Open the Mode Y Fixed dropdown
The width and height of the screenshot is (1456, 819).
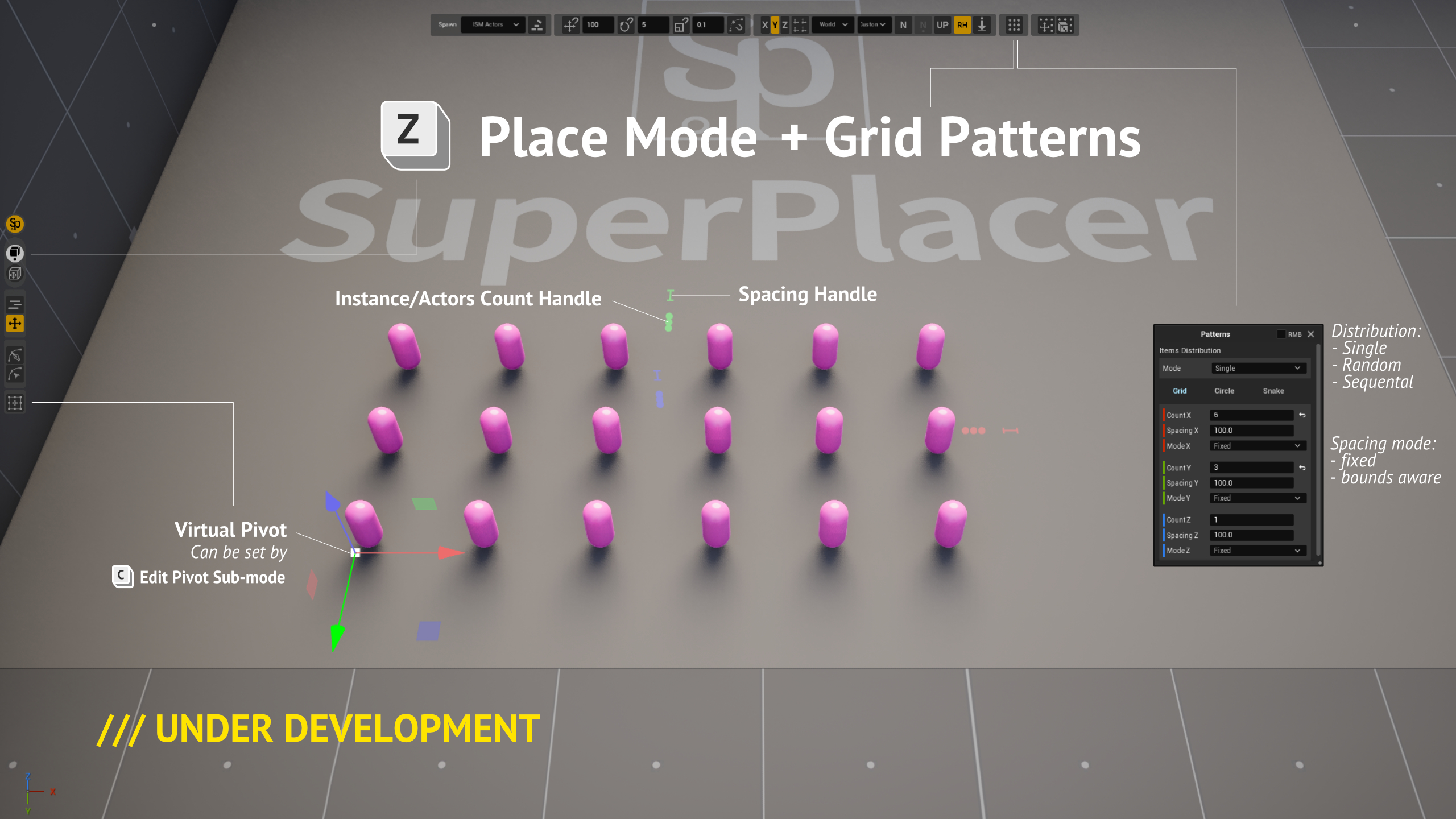tap(1258, 498)
